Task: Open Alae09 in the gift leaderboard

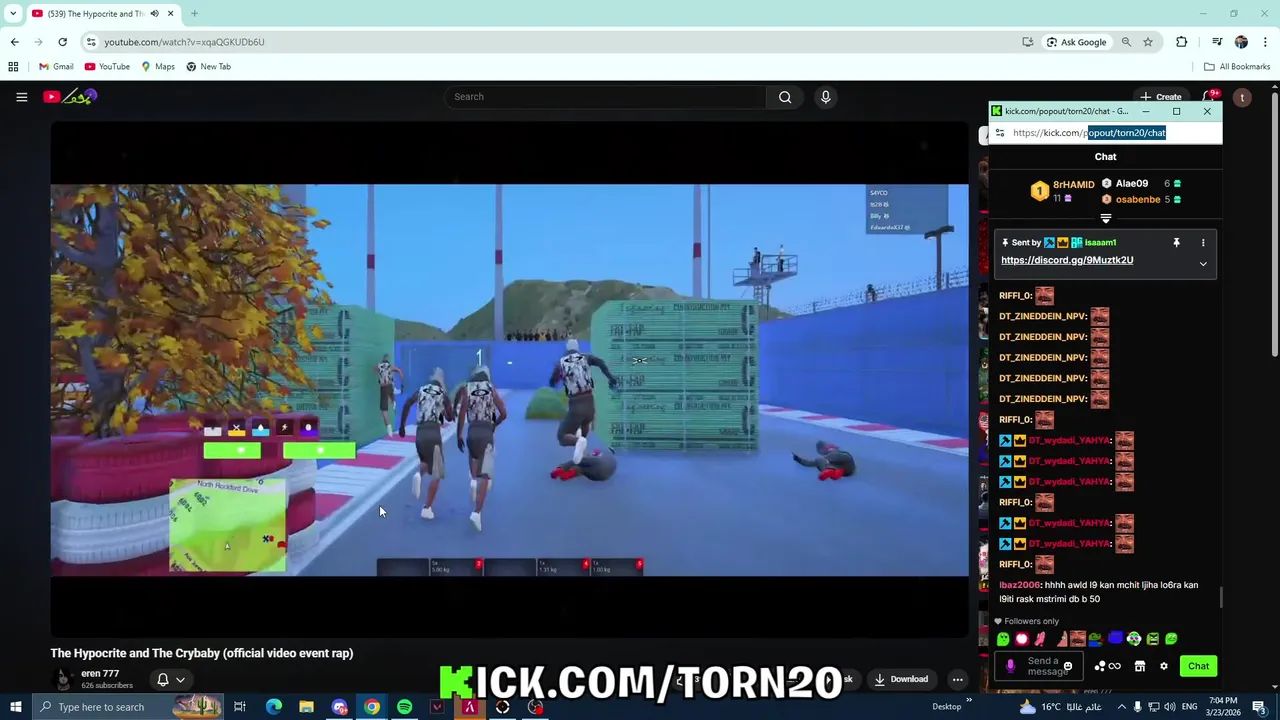Action: [1132, 184]
